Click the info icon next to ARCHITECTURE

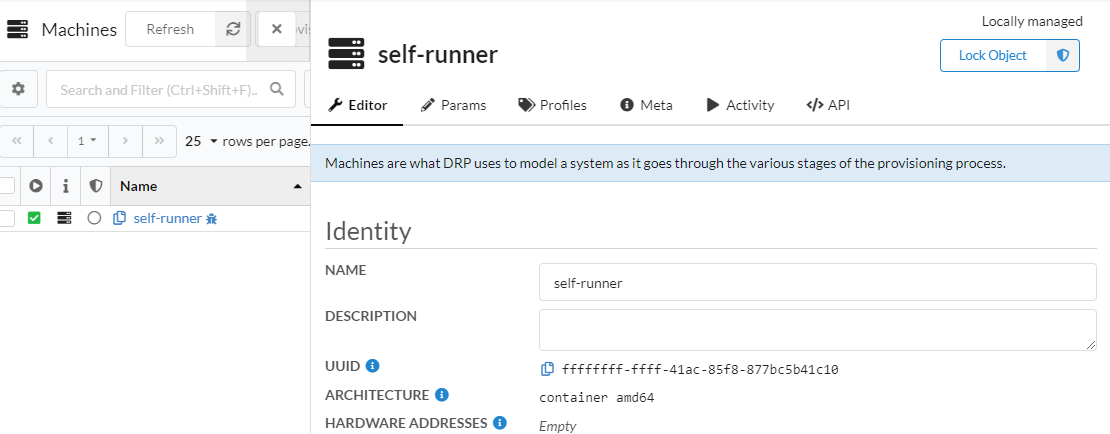point(442,395)
